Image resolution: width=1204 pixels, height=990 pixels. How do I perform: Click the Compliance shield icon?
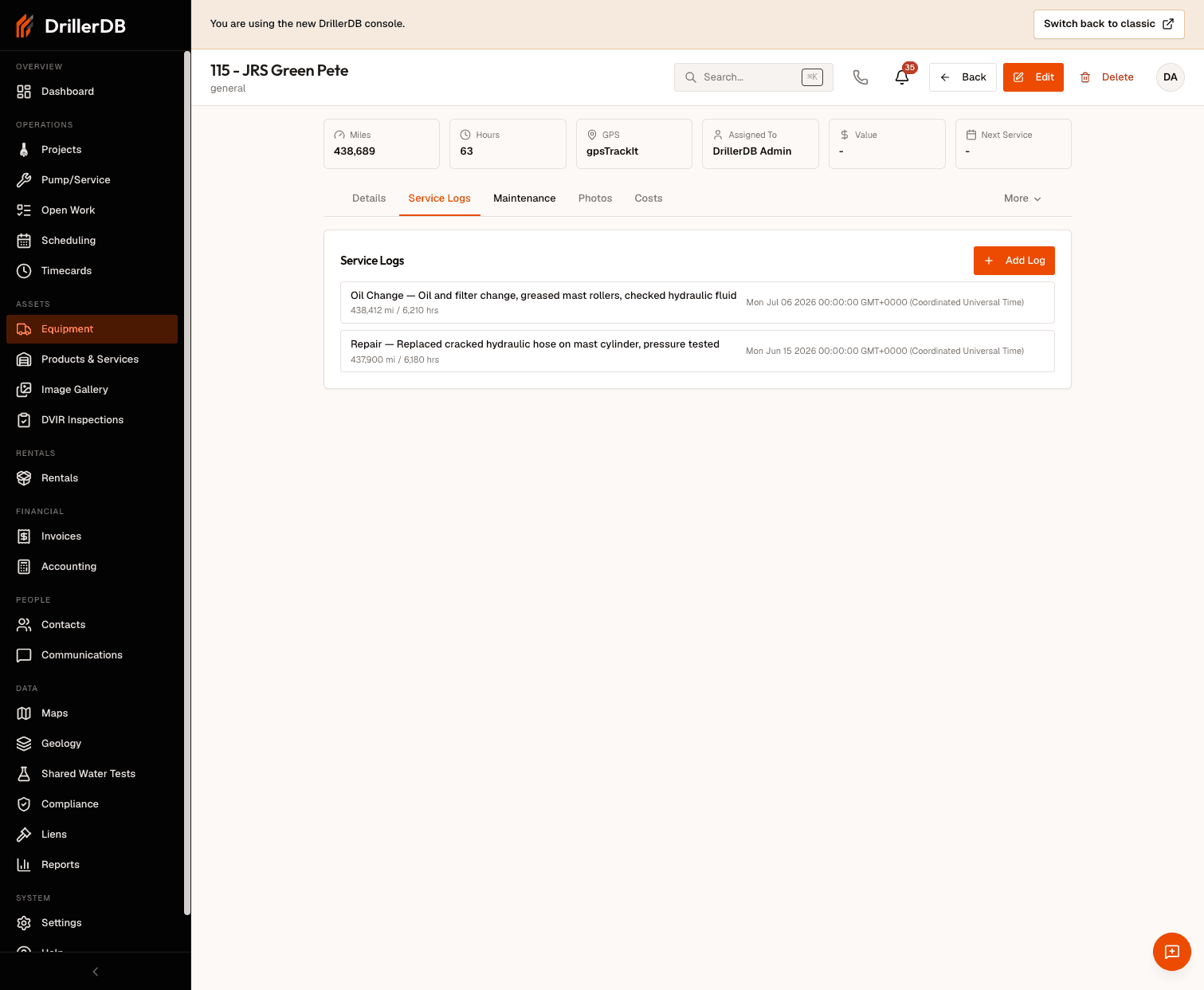pyautogui.click(x=24, y=804)
